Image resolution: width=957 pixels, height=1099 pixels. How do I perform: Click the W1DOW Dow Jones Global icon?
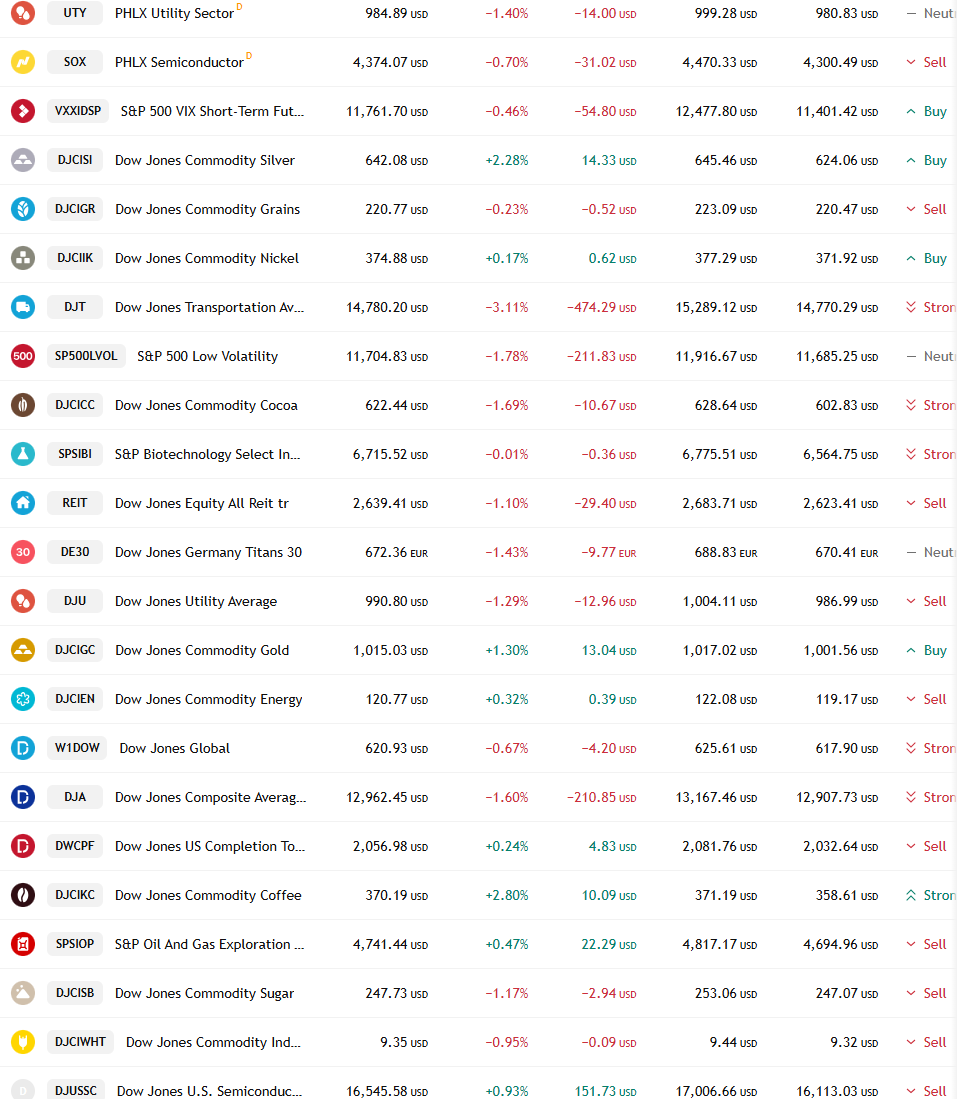click(x=23, y=748)
